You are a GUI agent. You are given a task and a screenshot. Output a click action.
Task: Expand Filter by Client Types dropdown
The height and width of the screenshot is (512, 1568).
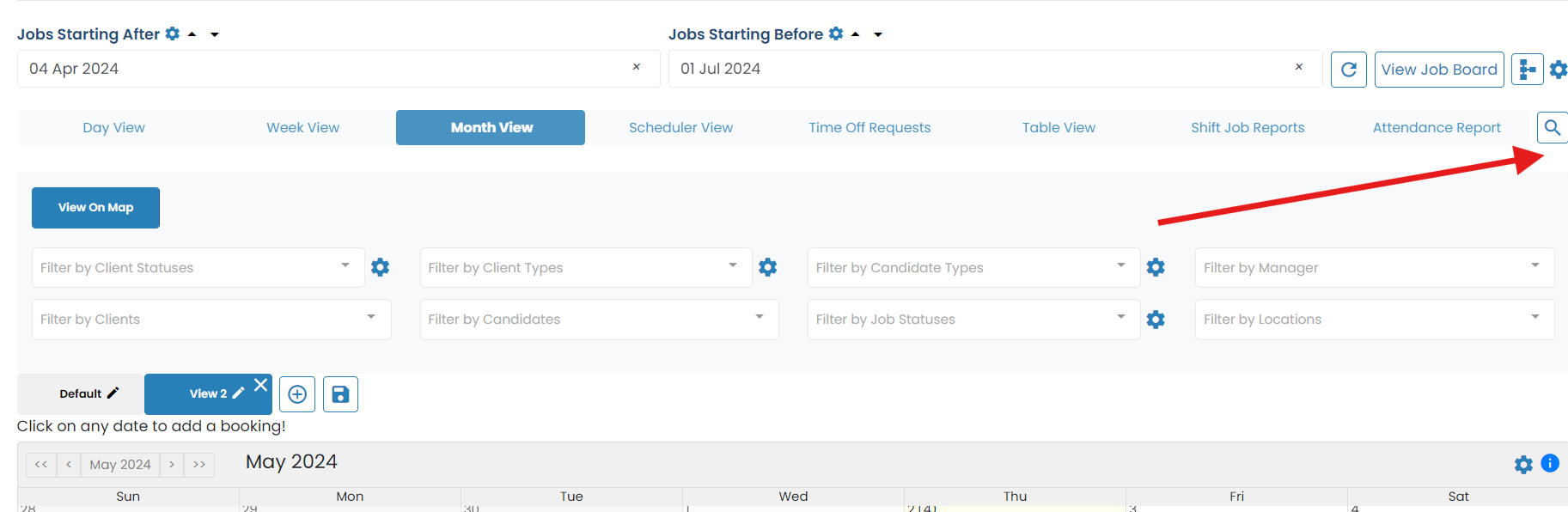(x=733, y=265)
